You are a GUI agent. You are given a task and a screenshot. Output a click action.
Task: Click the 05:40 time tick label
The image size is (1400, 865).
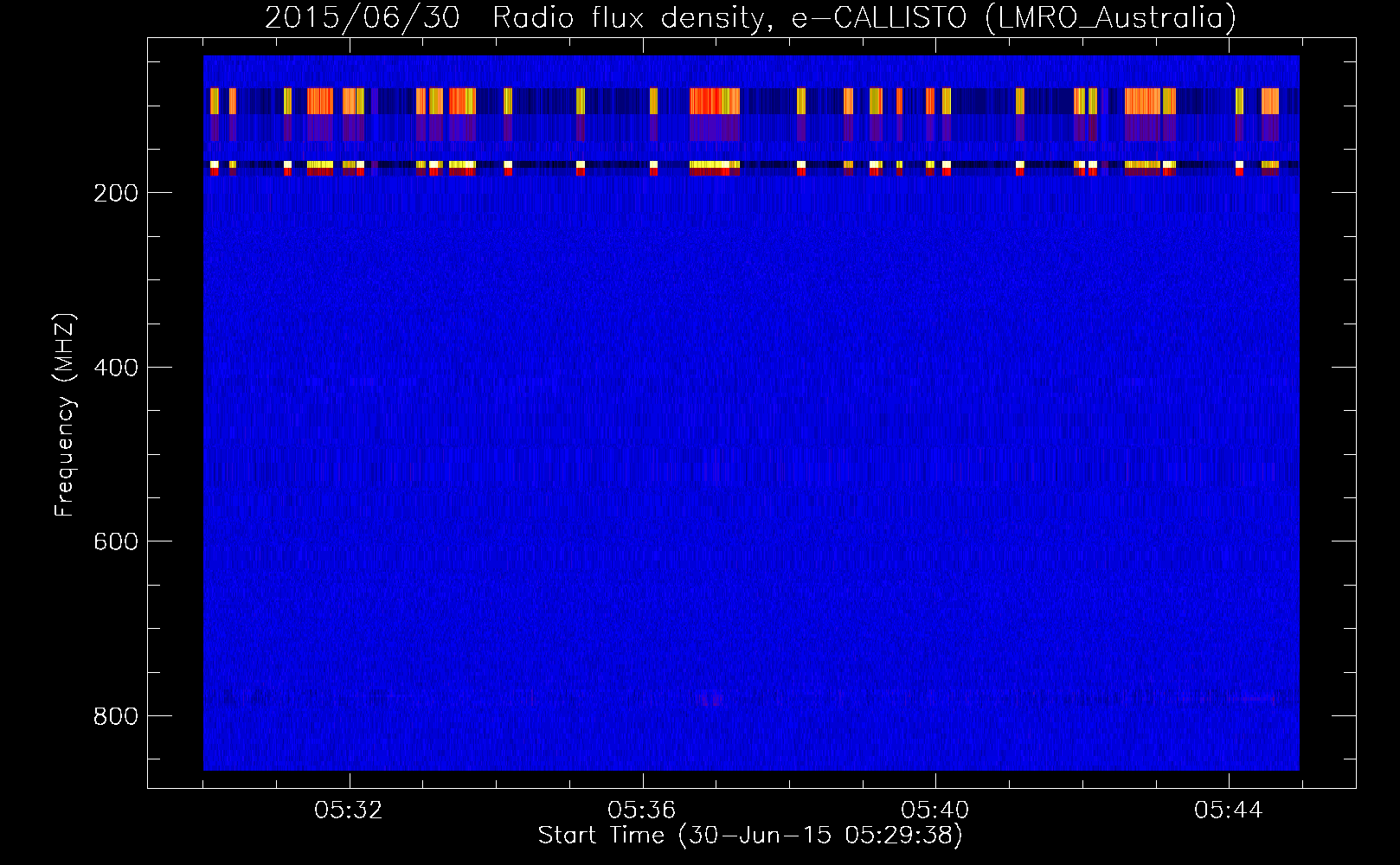[x=935, y=811]
